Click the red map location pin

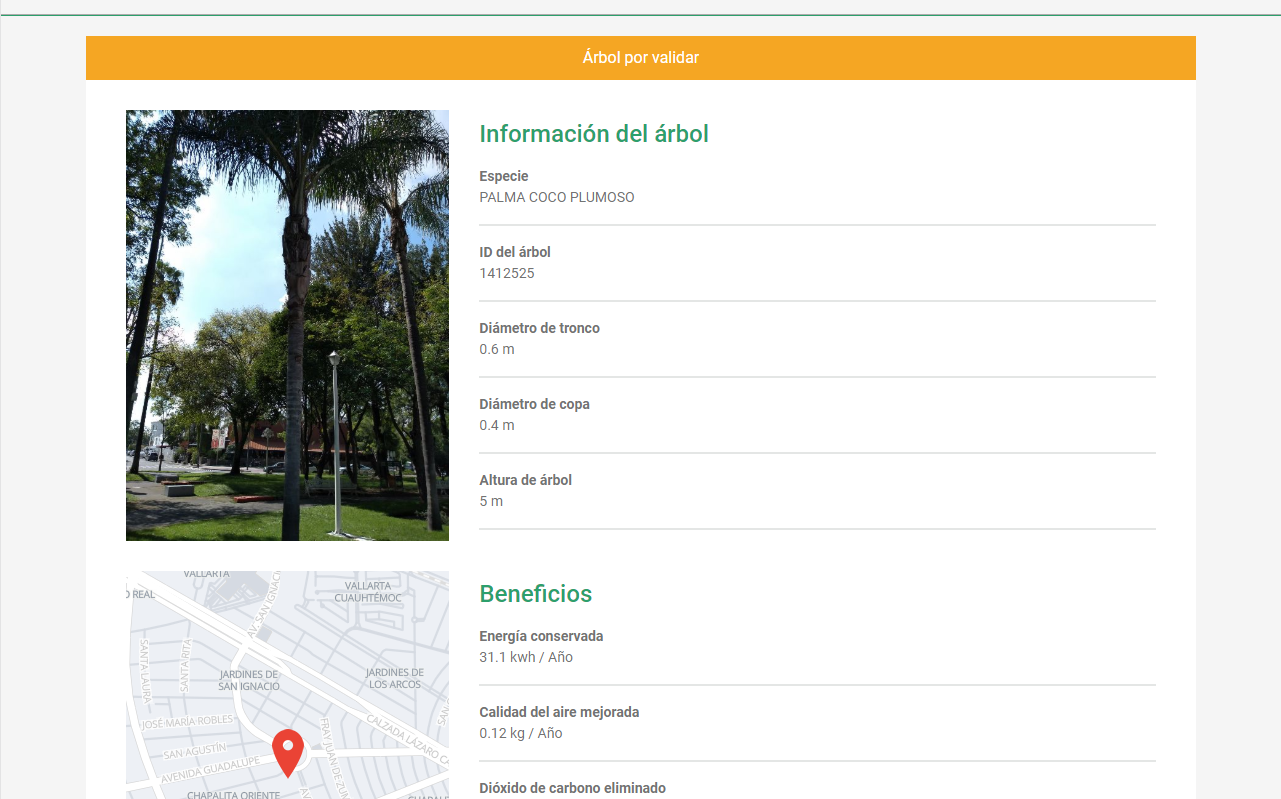pos(288,753)
